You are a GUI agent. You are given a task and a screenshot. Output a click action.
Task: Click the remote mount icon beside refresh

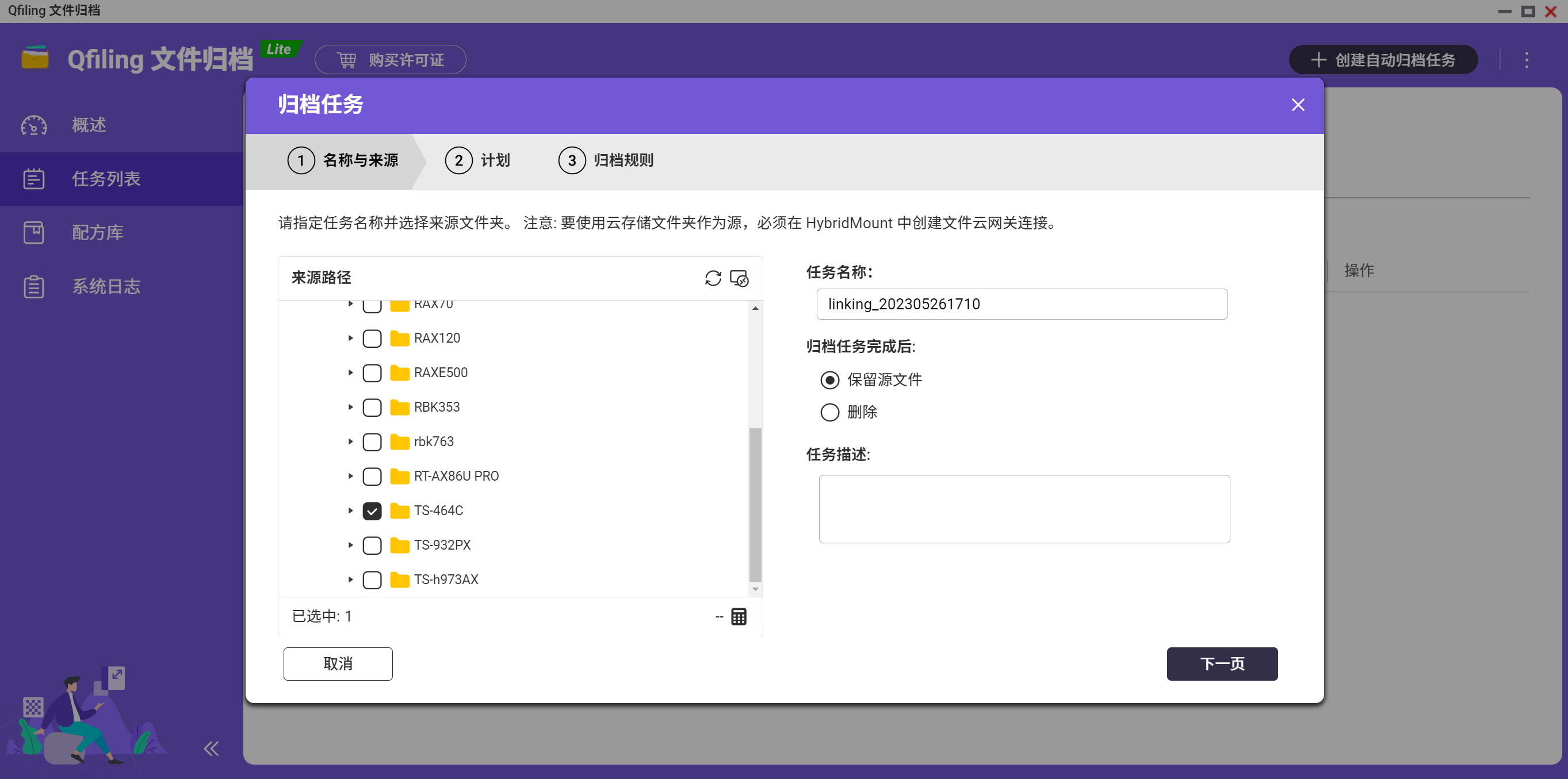click(739, 278)
